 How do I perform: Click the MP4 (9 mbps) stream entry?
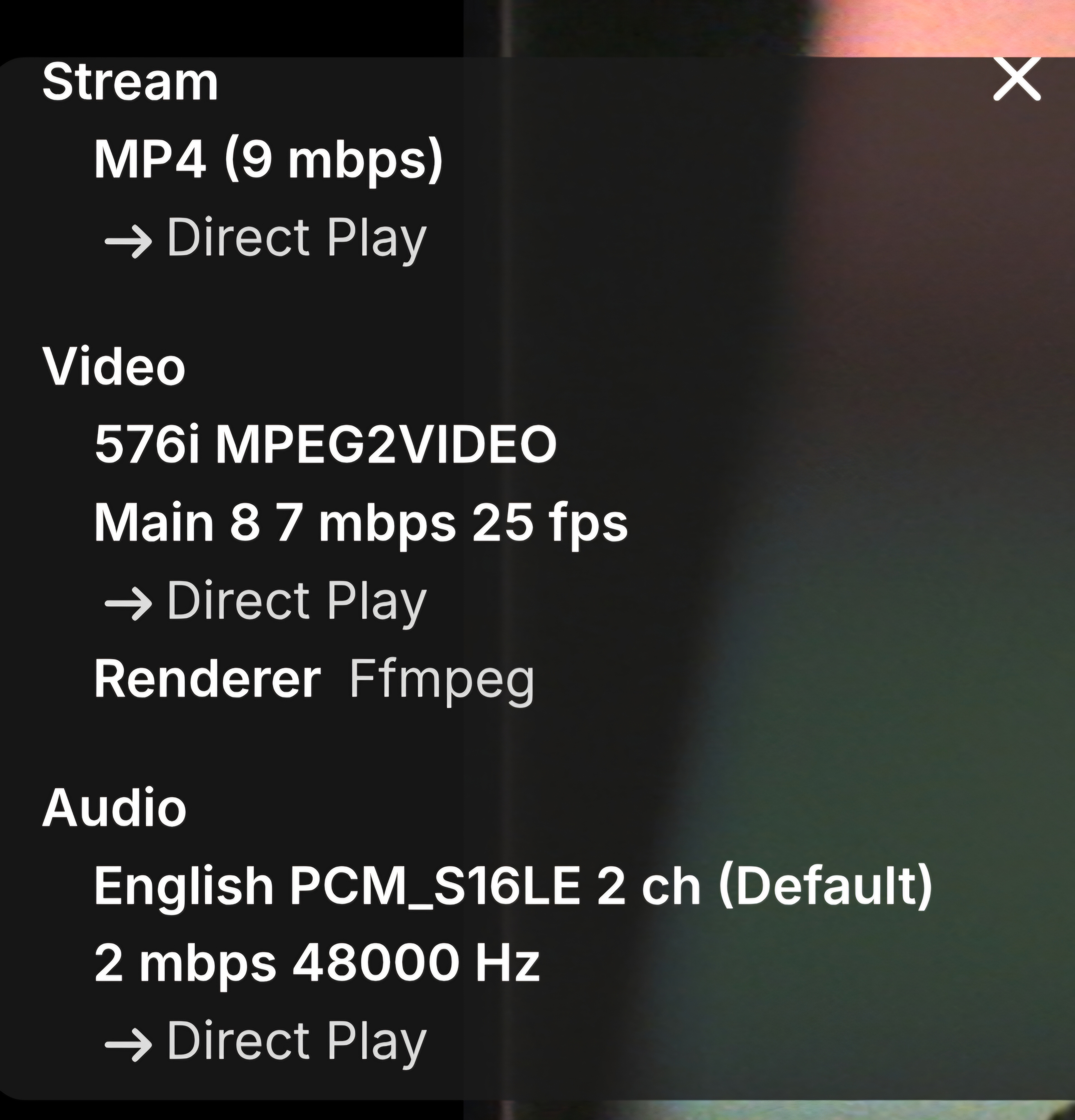tap(268, 159)
